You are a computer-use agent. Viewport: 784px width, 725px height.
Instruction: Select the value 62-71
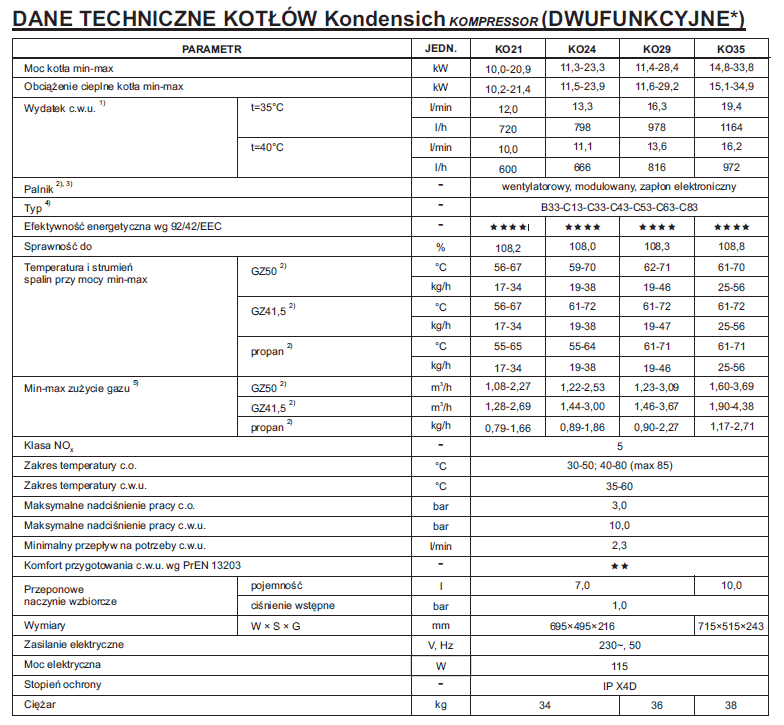(x=656, y=268)
